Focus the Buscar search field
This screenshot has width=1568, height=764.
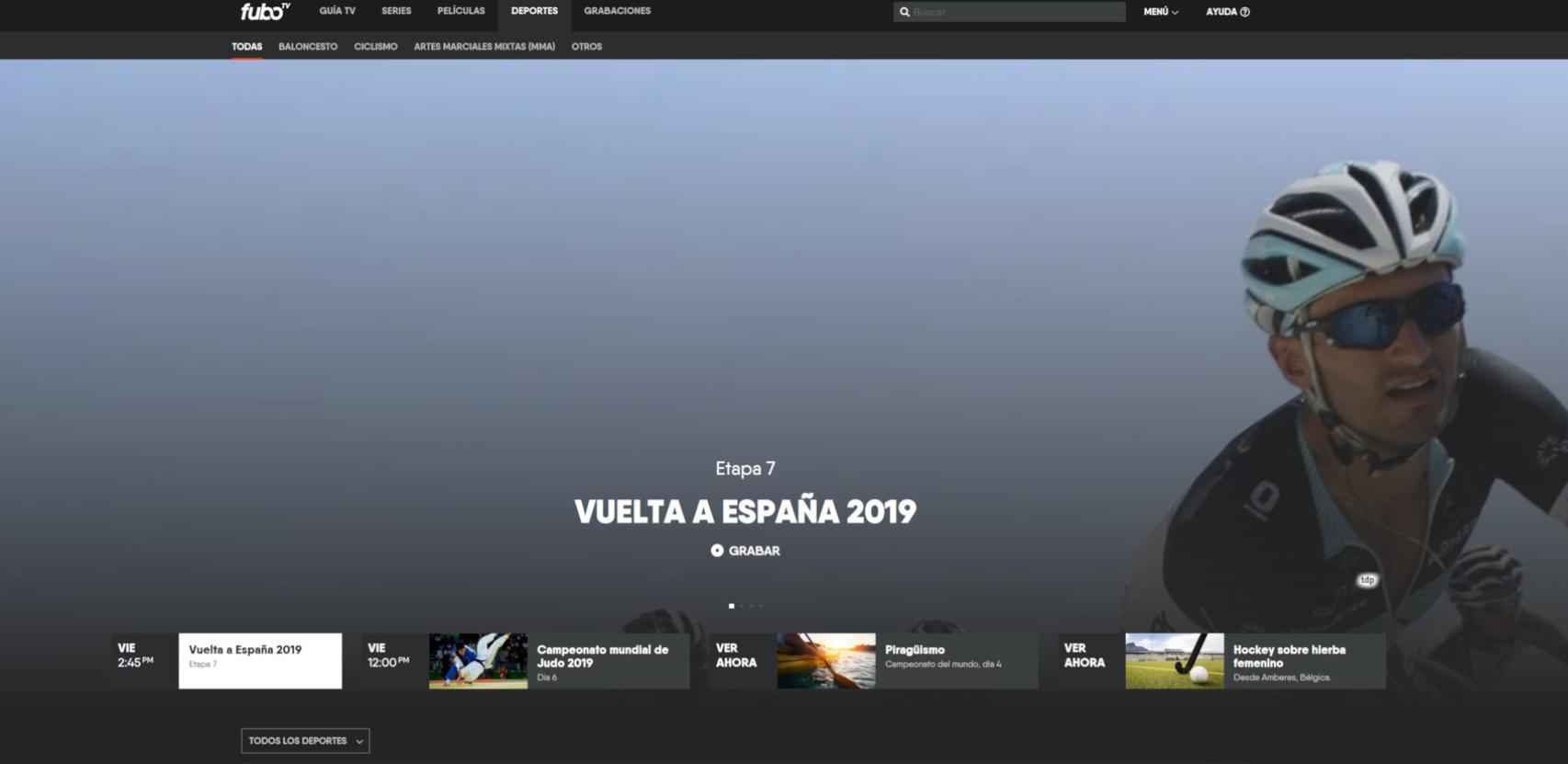click(x=1009, y=12)
